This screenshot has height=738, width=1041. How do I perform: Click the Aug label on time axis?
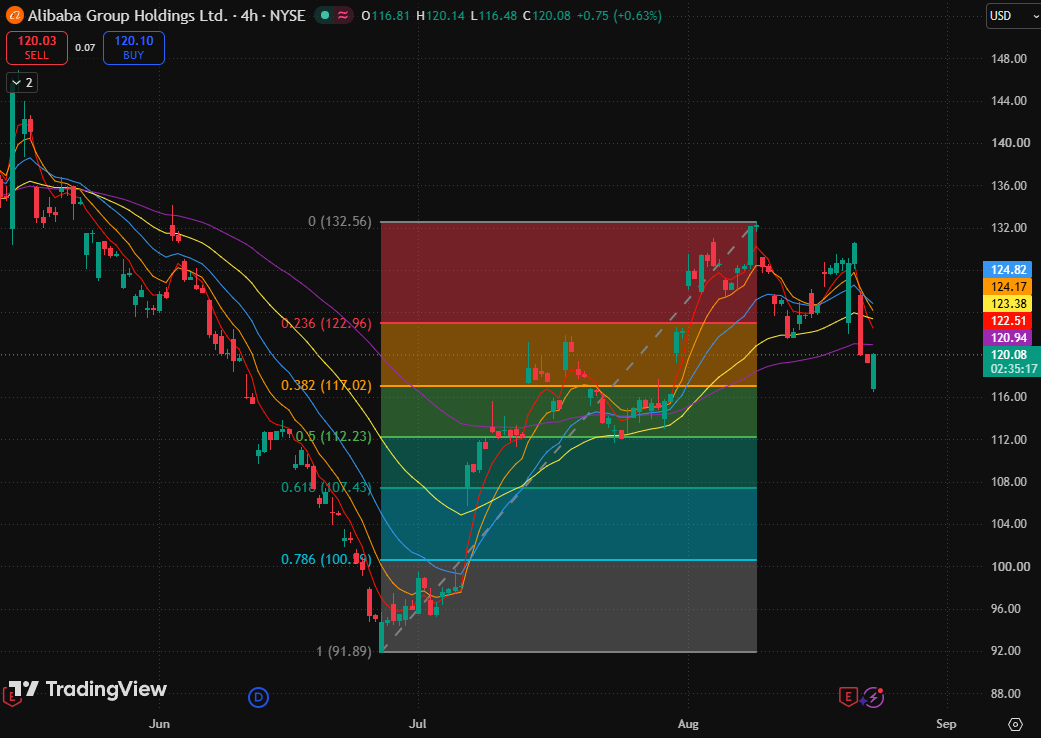click(688, 723)
